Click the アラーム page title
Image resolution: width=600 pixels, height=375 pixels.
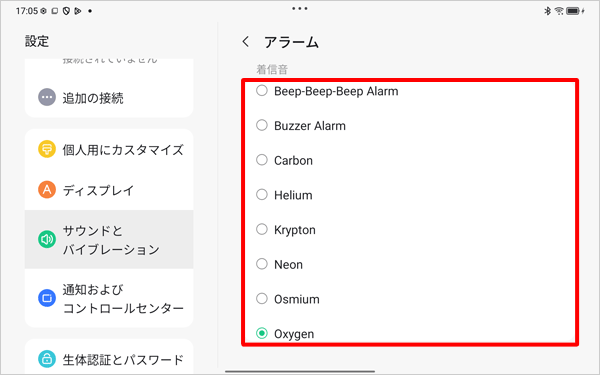(291, 42)
